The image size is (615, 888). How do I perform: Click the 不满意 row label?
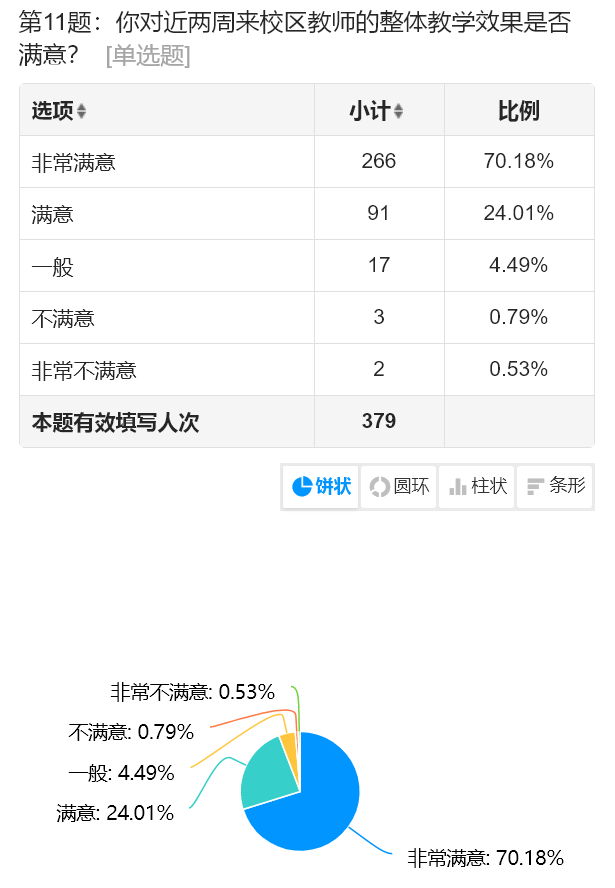[x=63, y=318]
